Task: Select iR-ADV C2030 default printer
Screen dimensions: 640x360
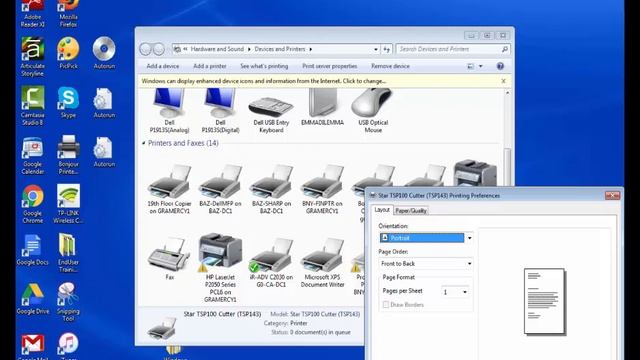Action: pyautogui.click(x=271, y=263)
